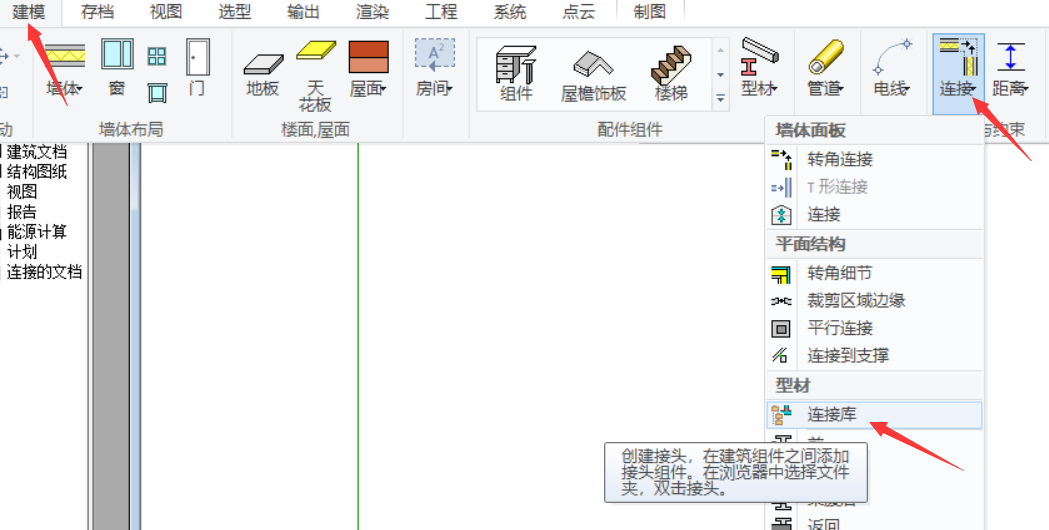Choose T 形连接 in the menu
The width and height of the screenshot is (1049, 530).
tap(874, 187)
